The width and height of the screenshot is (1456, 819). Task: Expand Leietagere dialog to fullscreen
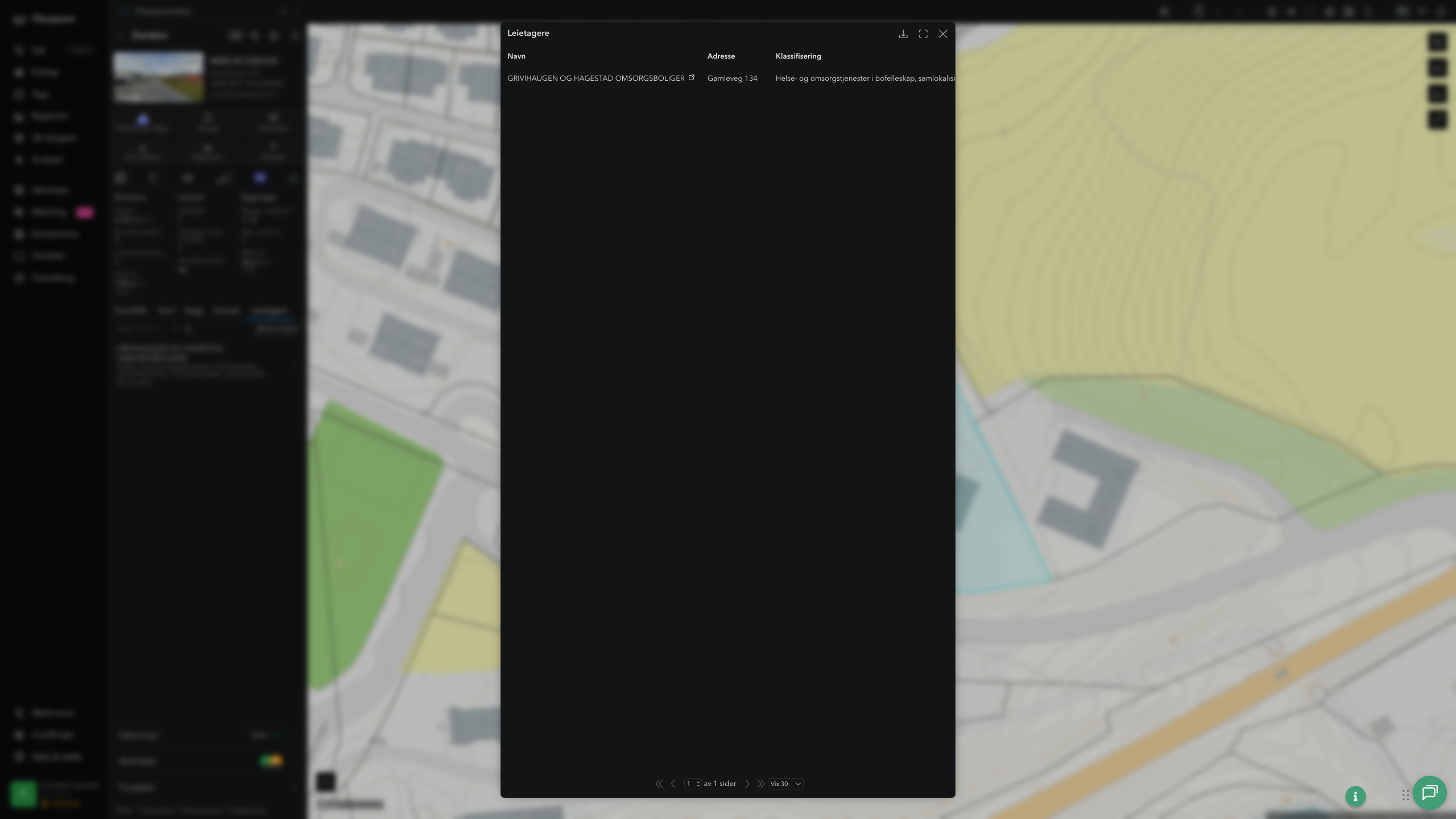923,34
